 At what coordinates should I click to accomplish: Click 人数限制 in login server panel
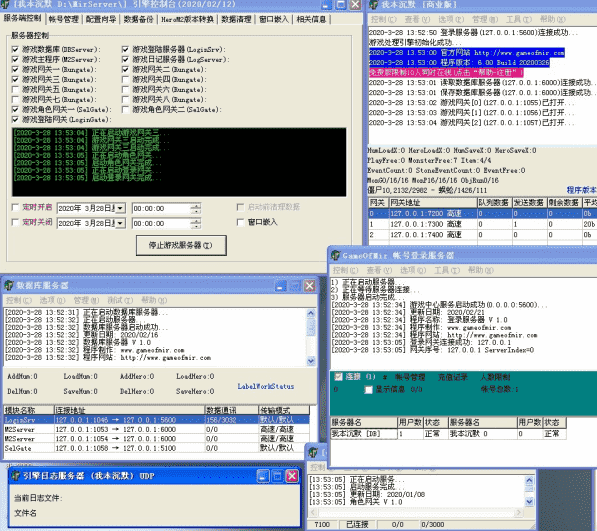pyautogui.click(x=495, y=377)
